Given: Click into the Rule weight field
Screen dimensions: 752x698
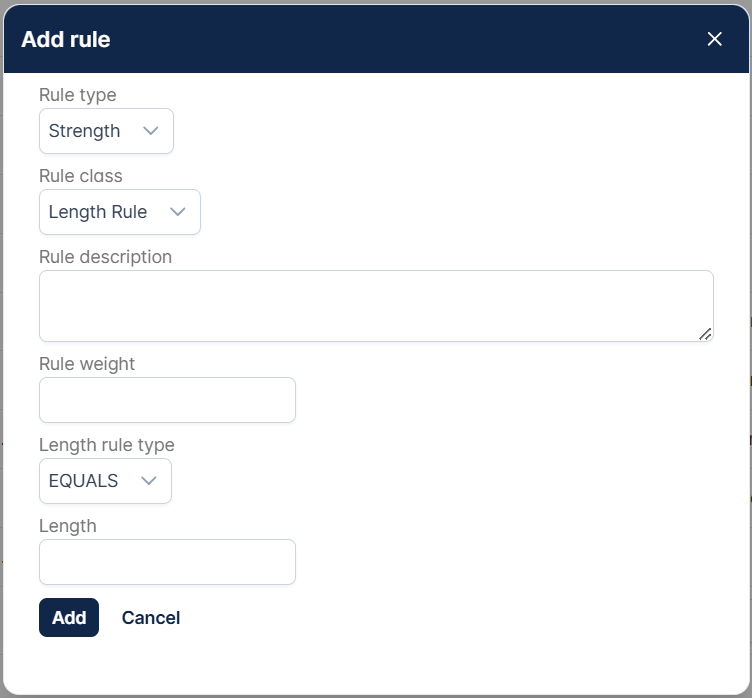Looking at the screenshot, I should [167, 400].
